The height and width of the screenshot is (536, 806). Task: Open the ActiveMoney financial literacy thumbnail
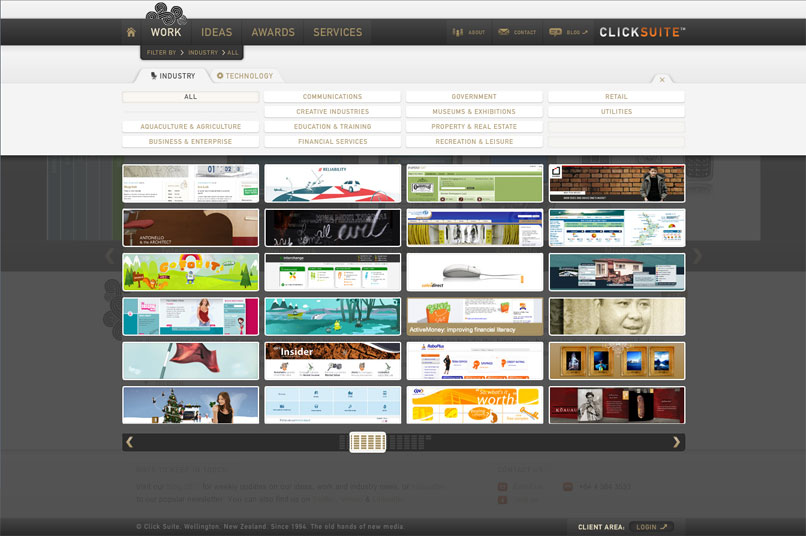point(474,317)
